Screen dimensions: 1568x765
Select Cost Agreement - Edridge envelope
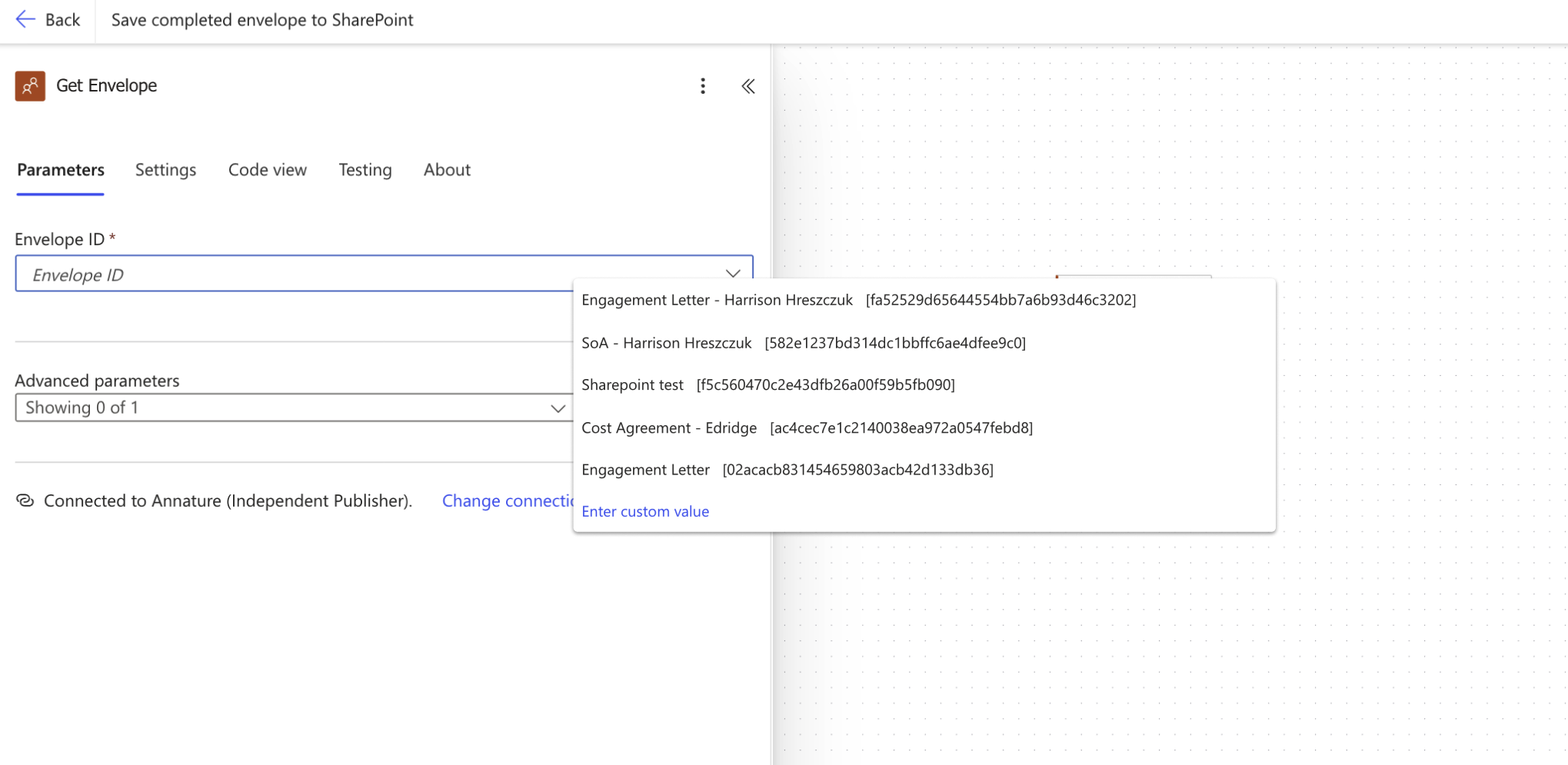tap(924, 427)
